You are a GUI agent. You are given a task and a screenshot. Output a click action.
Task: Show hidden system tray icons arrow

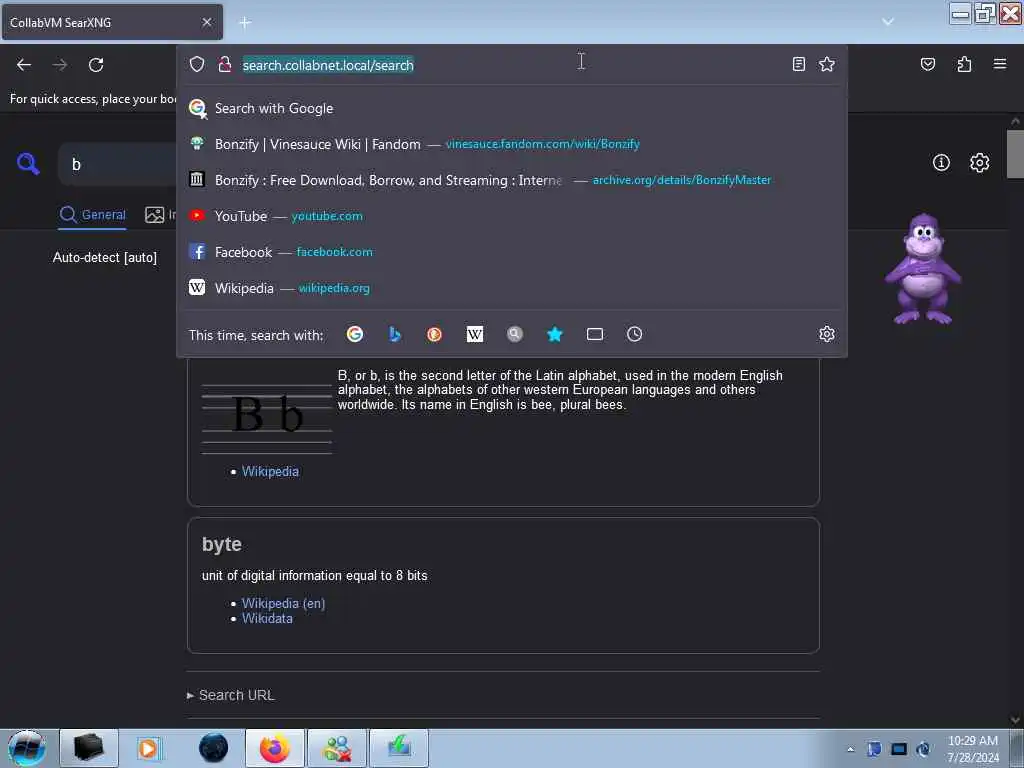point(850,750)
